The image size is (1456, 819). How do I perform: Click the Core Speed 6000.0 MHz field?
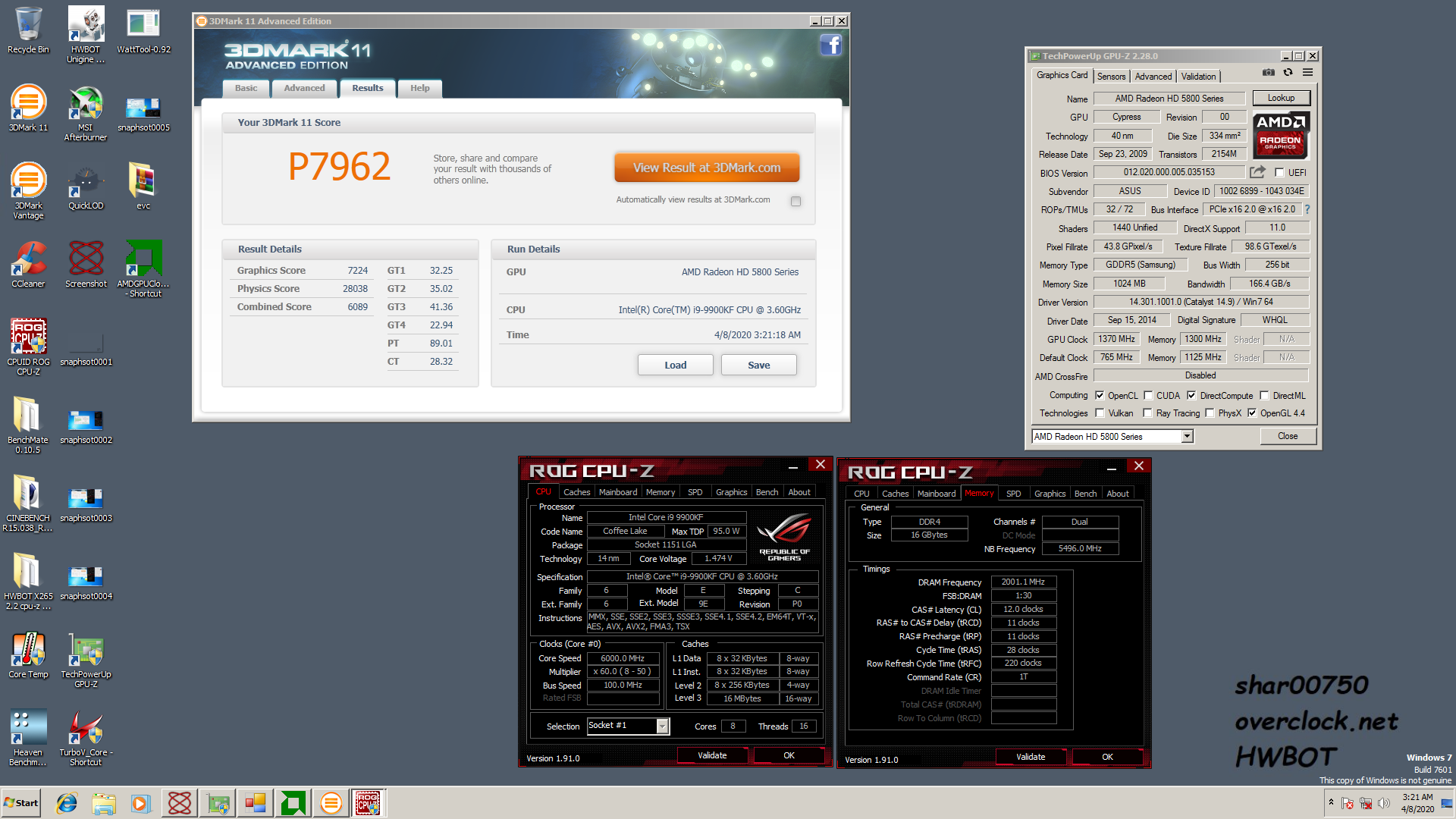(x=623, y=658)
